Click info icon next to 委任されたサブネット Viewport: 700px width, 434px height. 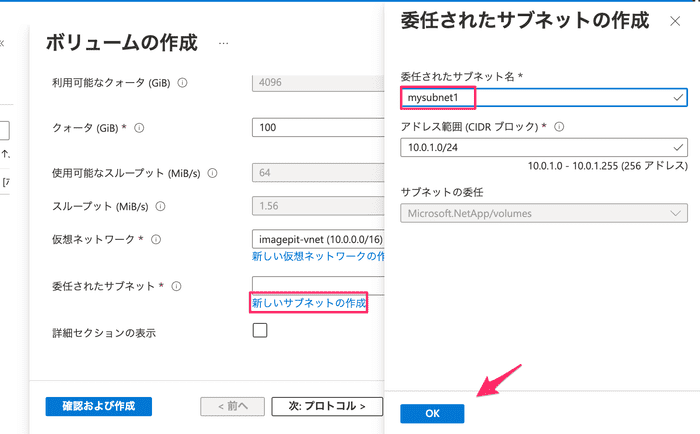click(x=176, y=286)
